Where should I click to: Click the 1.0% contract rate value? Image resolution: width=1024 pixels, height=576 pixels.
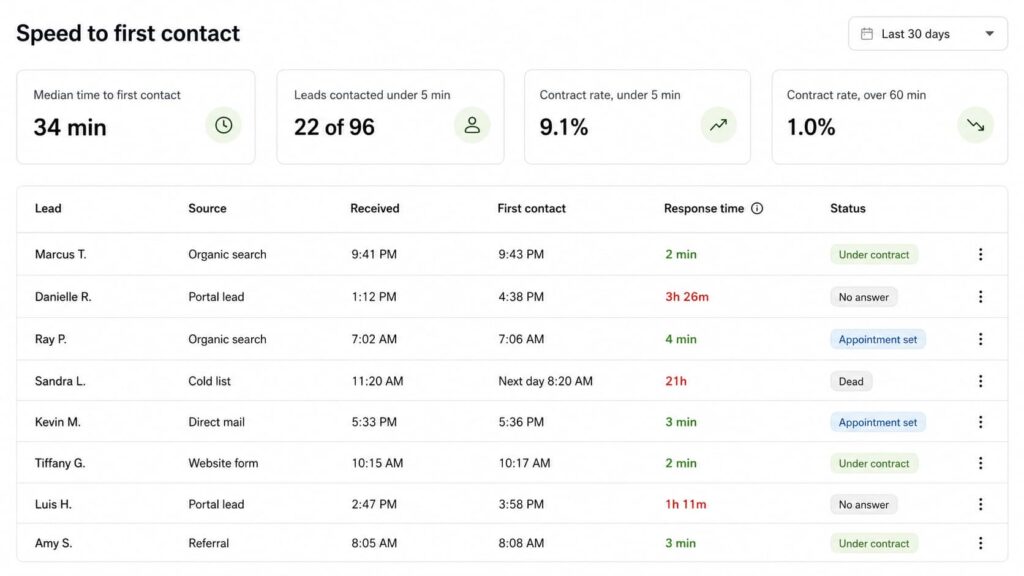tap(810, 127)
